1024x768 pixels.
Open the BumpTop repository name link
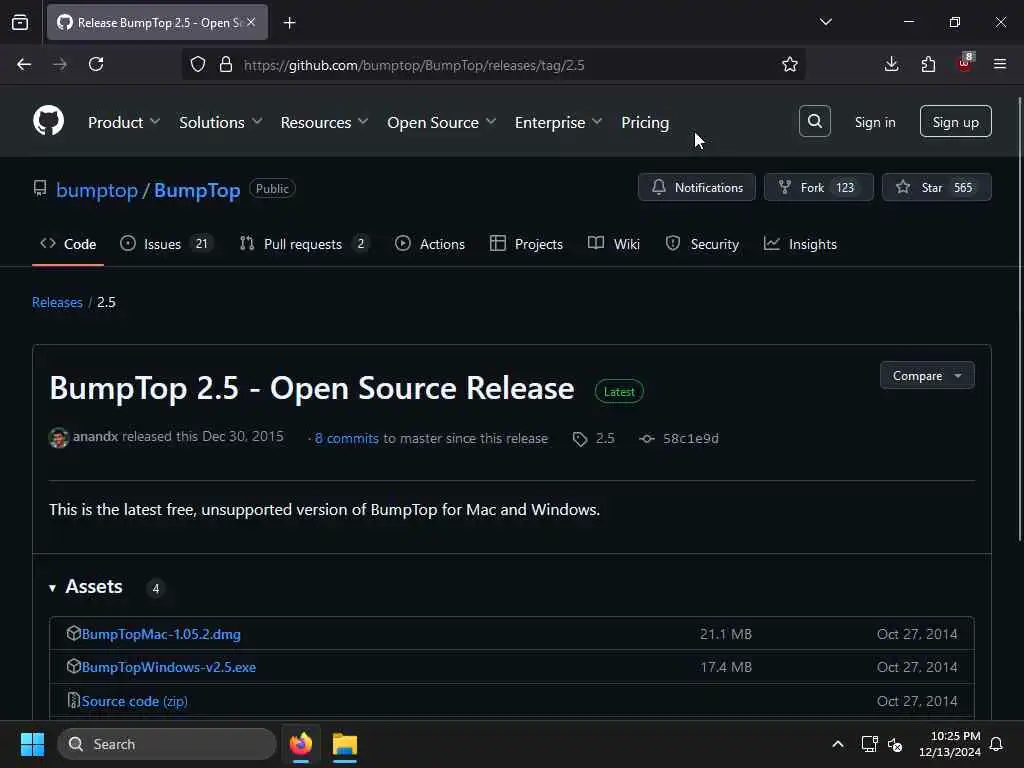197,190
